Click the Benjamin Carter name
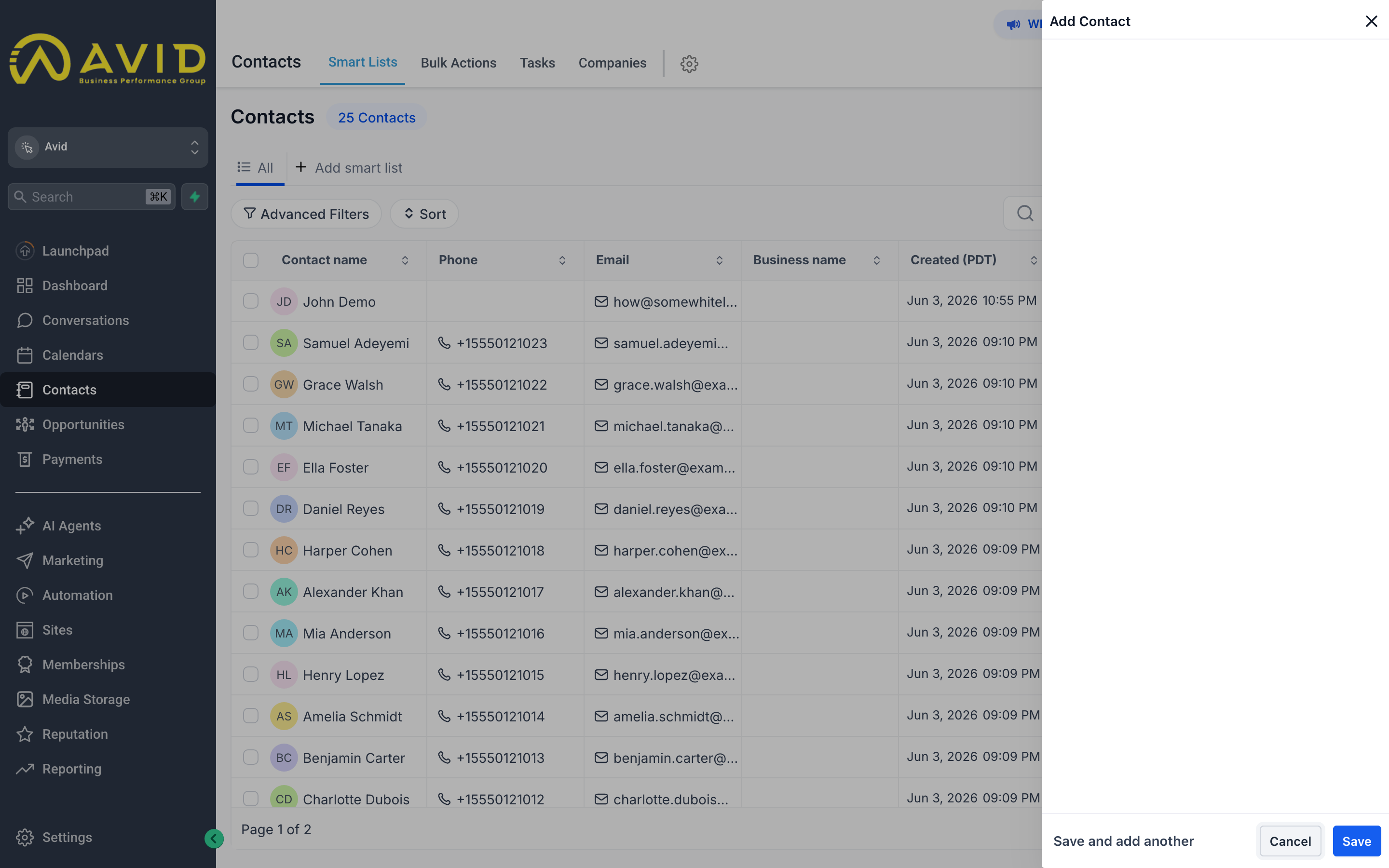 [x=354, y=758]
